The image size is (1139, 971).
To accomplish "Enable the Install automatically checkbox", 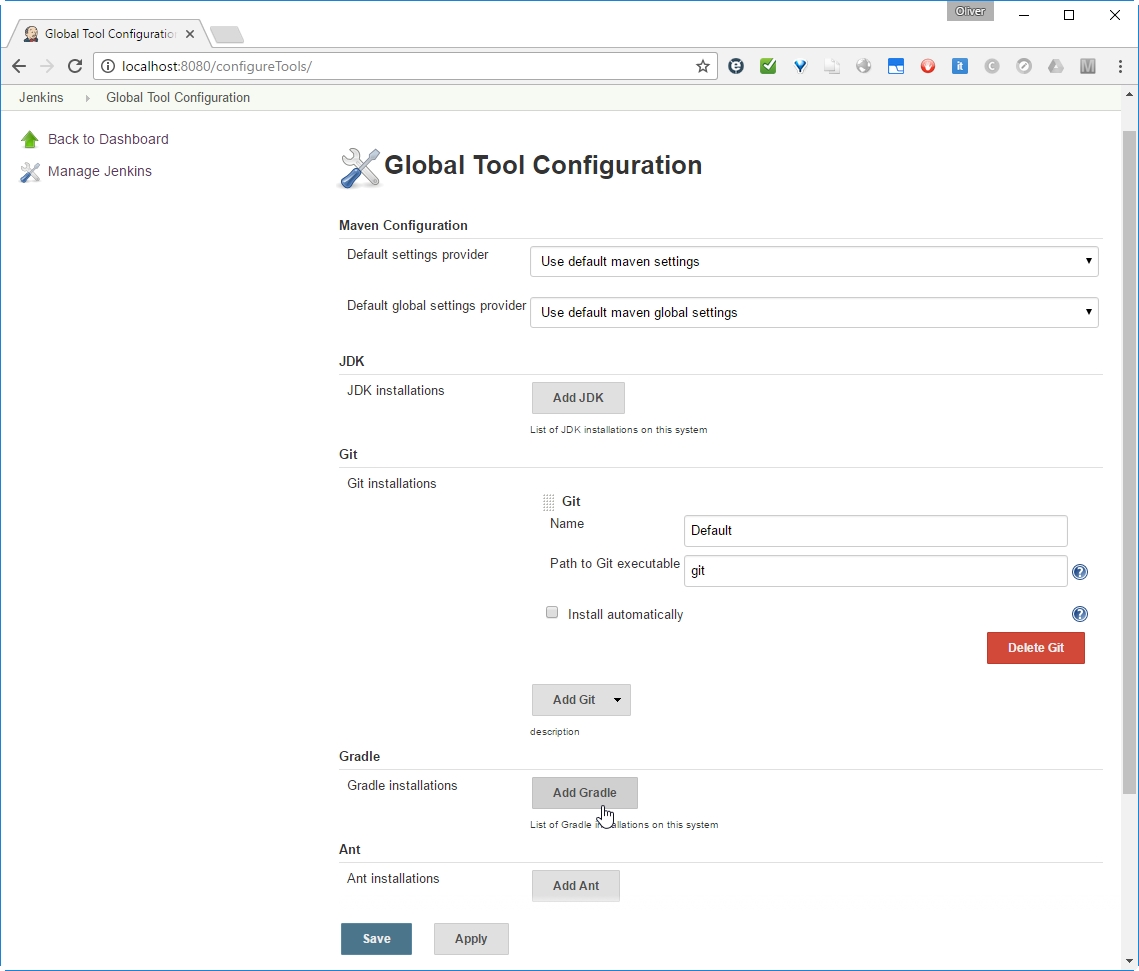I will [x=552, y=613].
